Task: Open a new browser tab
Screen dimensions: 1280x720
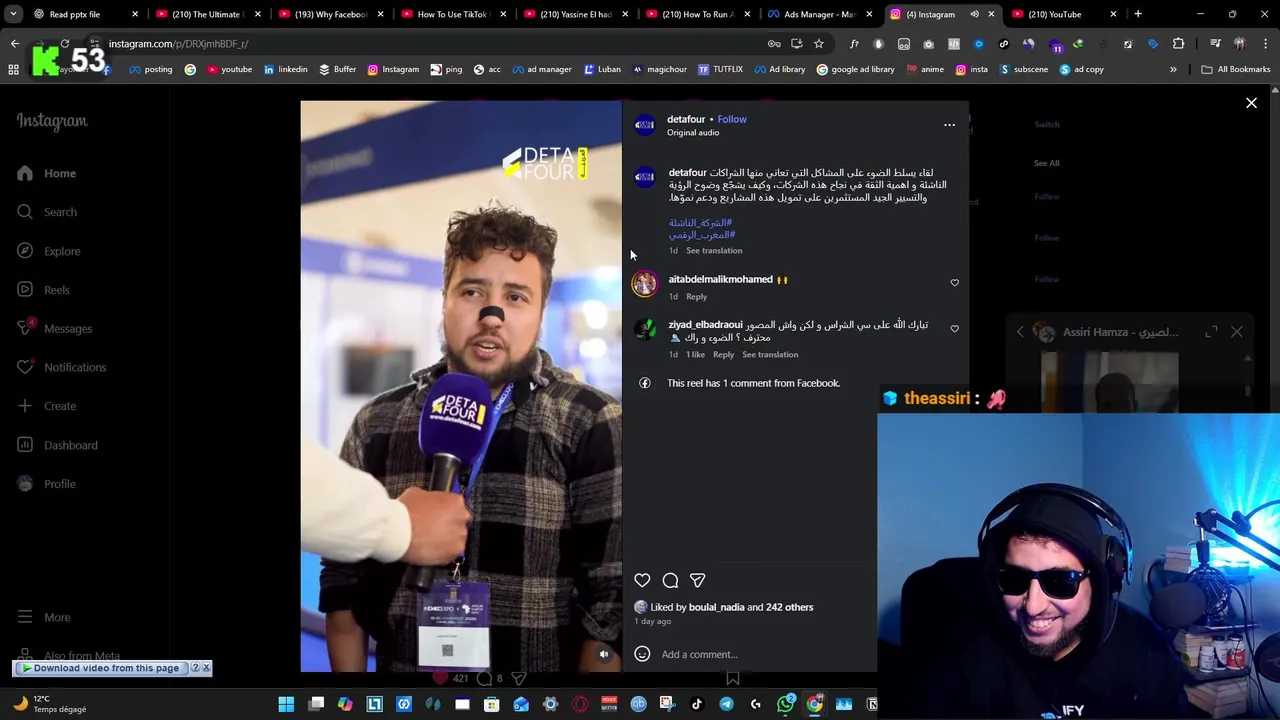Action: tap(1138, 14)
